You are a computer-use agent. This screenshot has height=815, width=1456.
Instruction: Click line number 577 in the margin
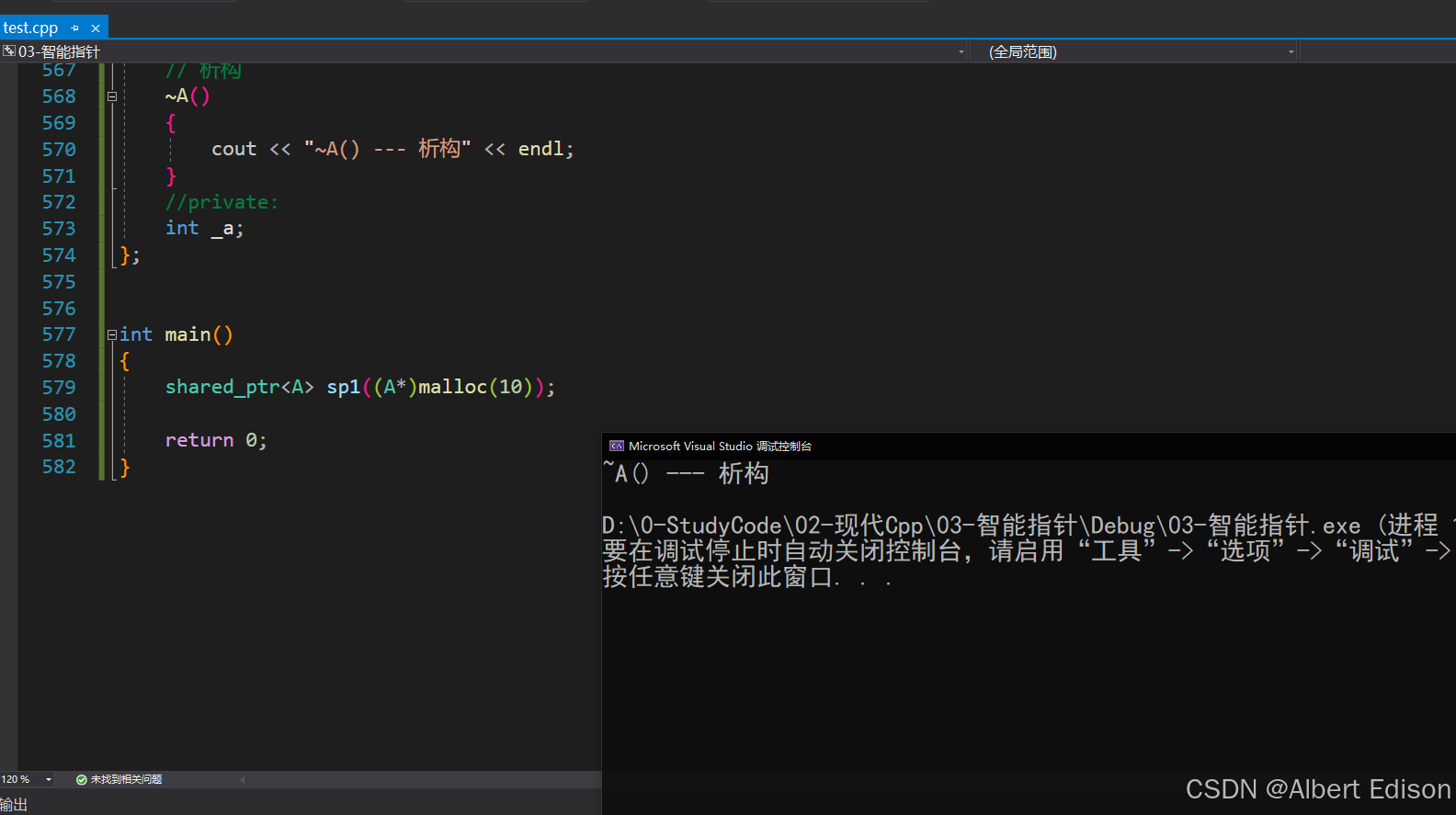click(x=59, y=334)
